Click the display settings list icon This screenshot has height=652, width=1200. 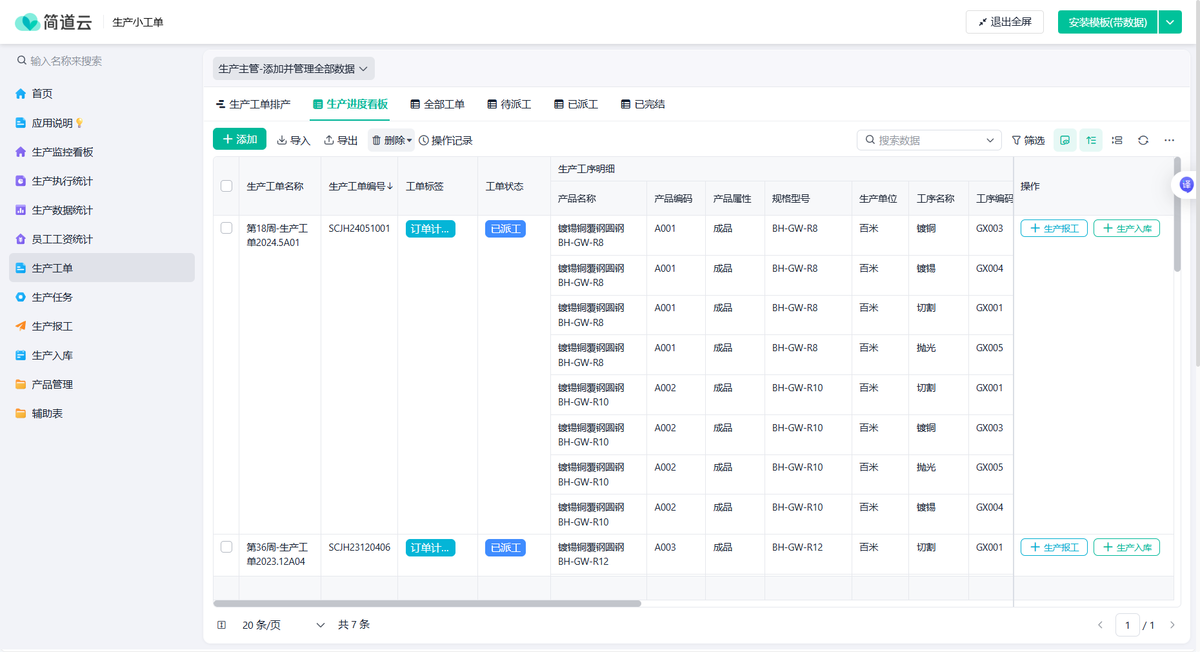1117,141
